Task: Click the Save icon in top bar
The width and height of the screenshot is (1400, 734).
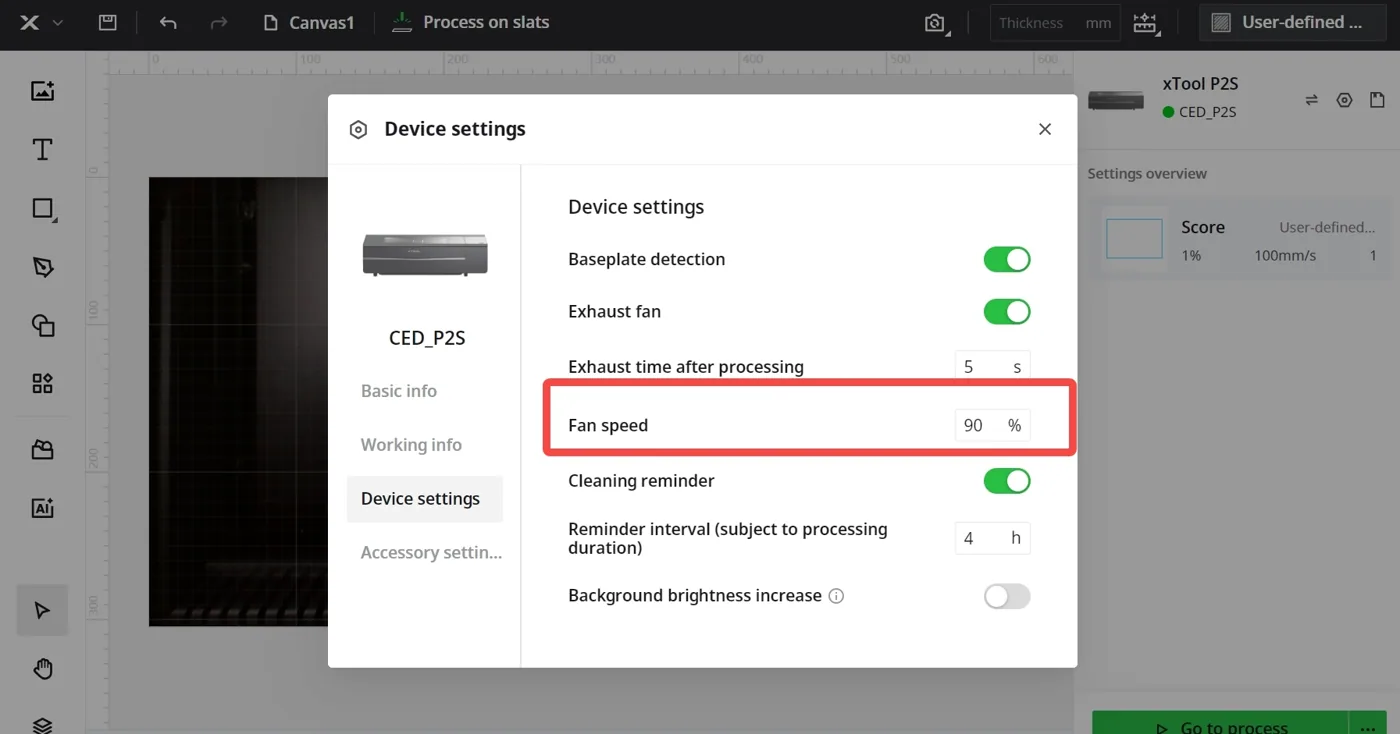Action: click(x=108, y=22)
